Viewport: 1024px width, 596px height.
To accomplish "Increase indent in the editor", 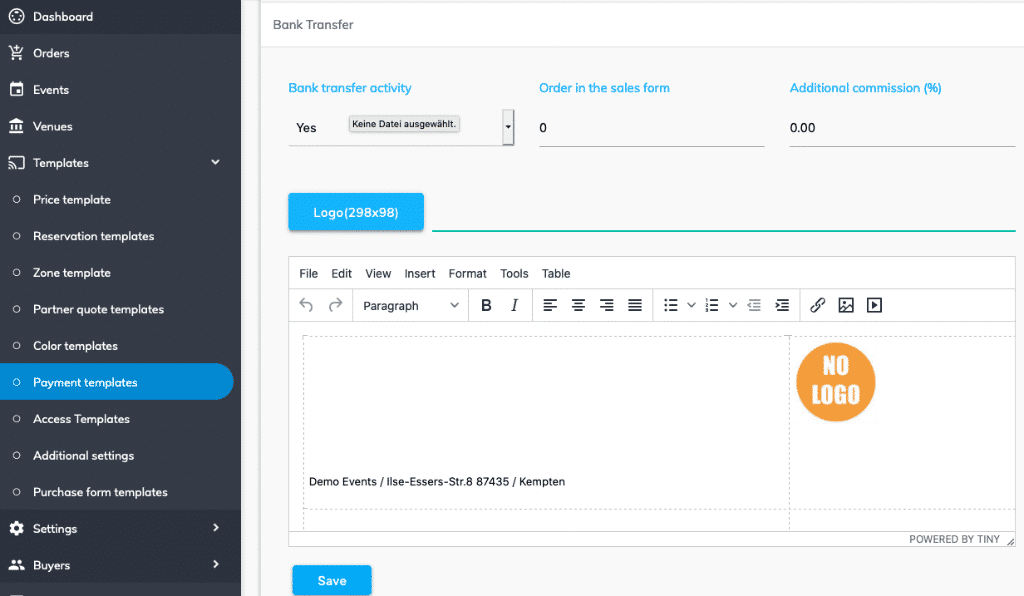I will [782, 305].
